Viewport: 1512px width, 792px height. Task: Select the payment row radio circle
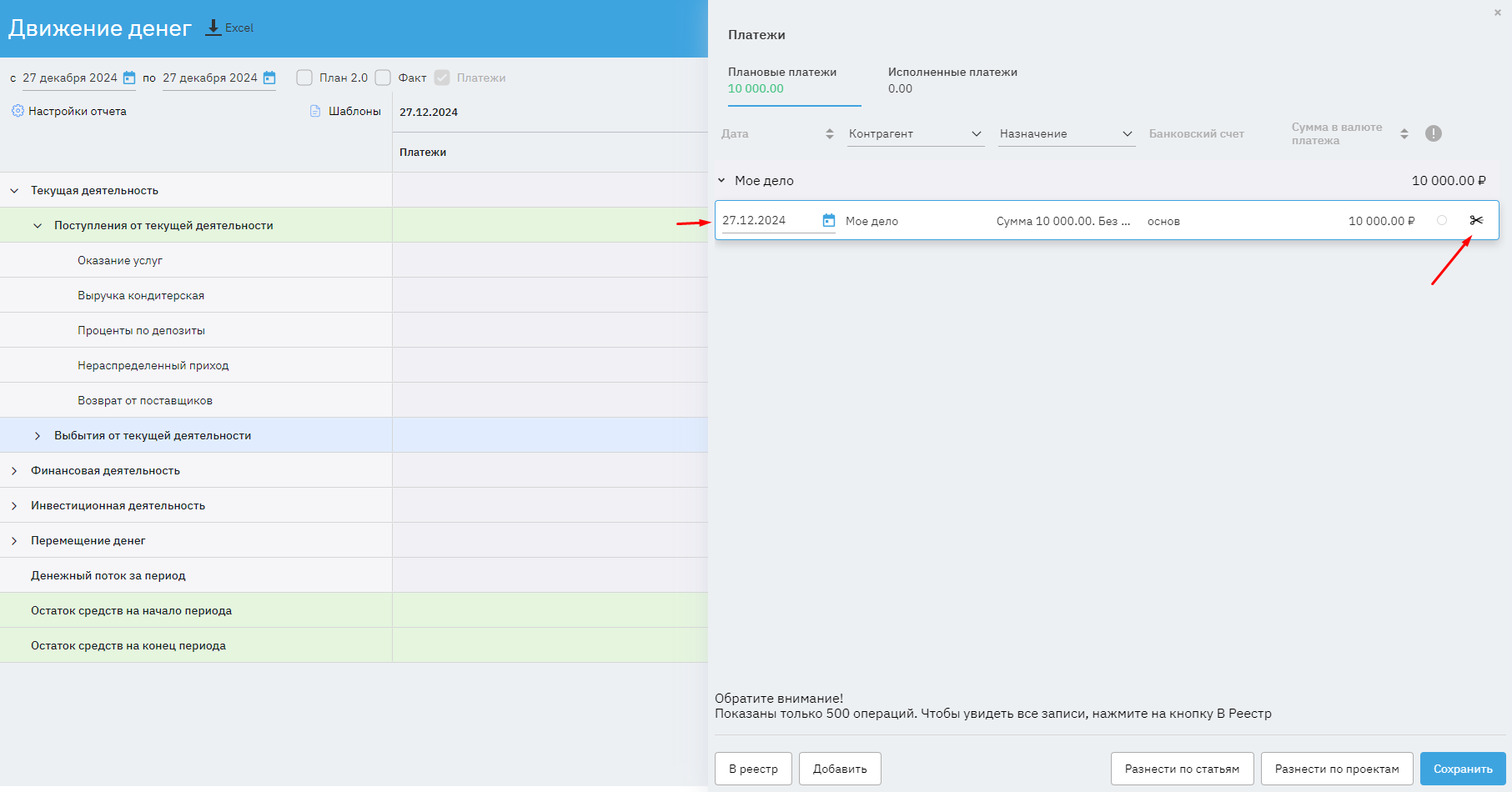pyautogui.click(x=1441, y=221)
